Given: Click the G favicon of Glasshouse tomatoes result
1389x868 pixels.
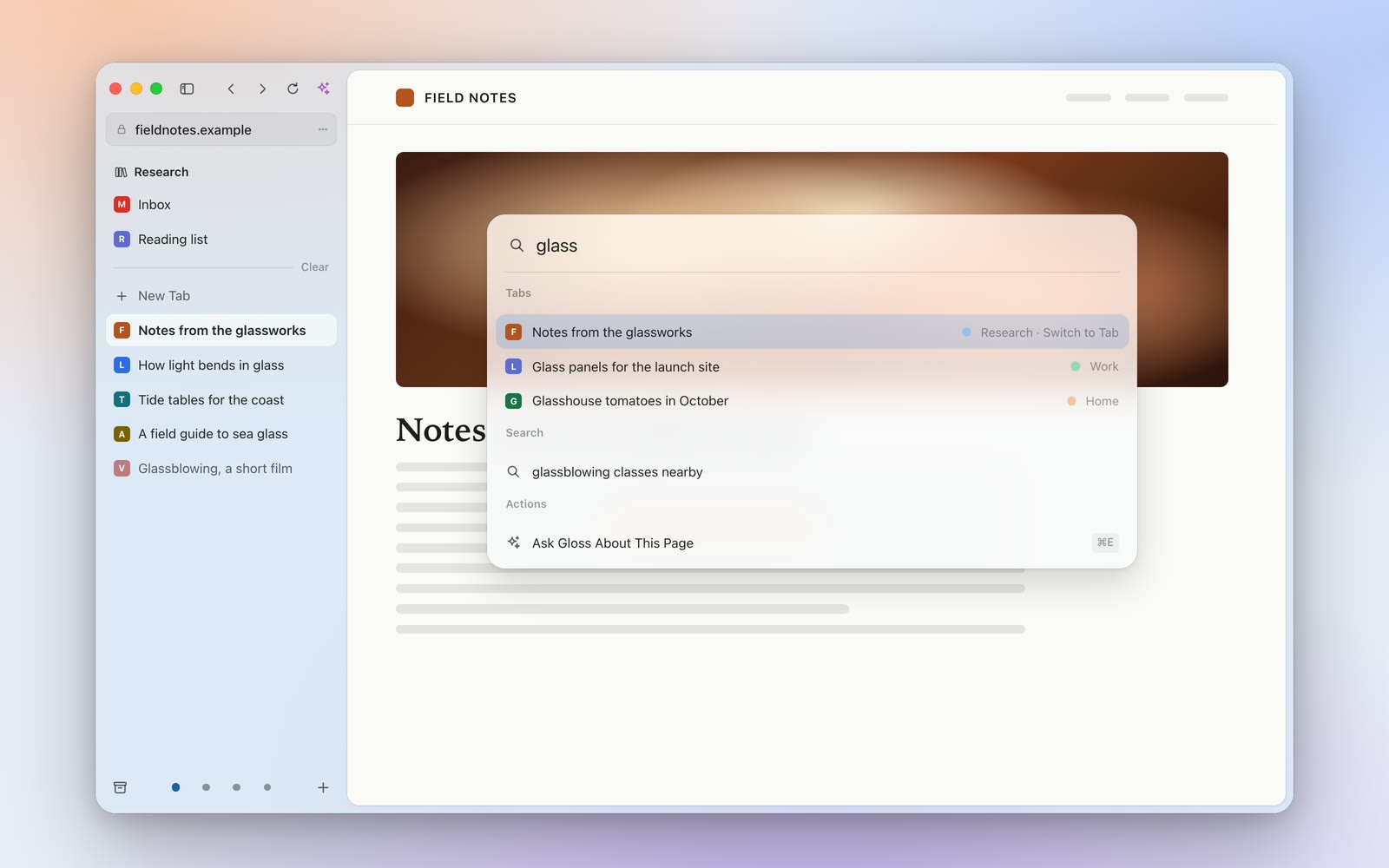Looking at the screenshot, I should click(513, 401).
